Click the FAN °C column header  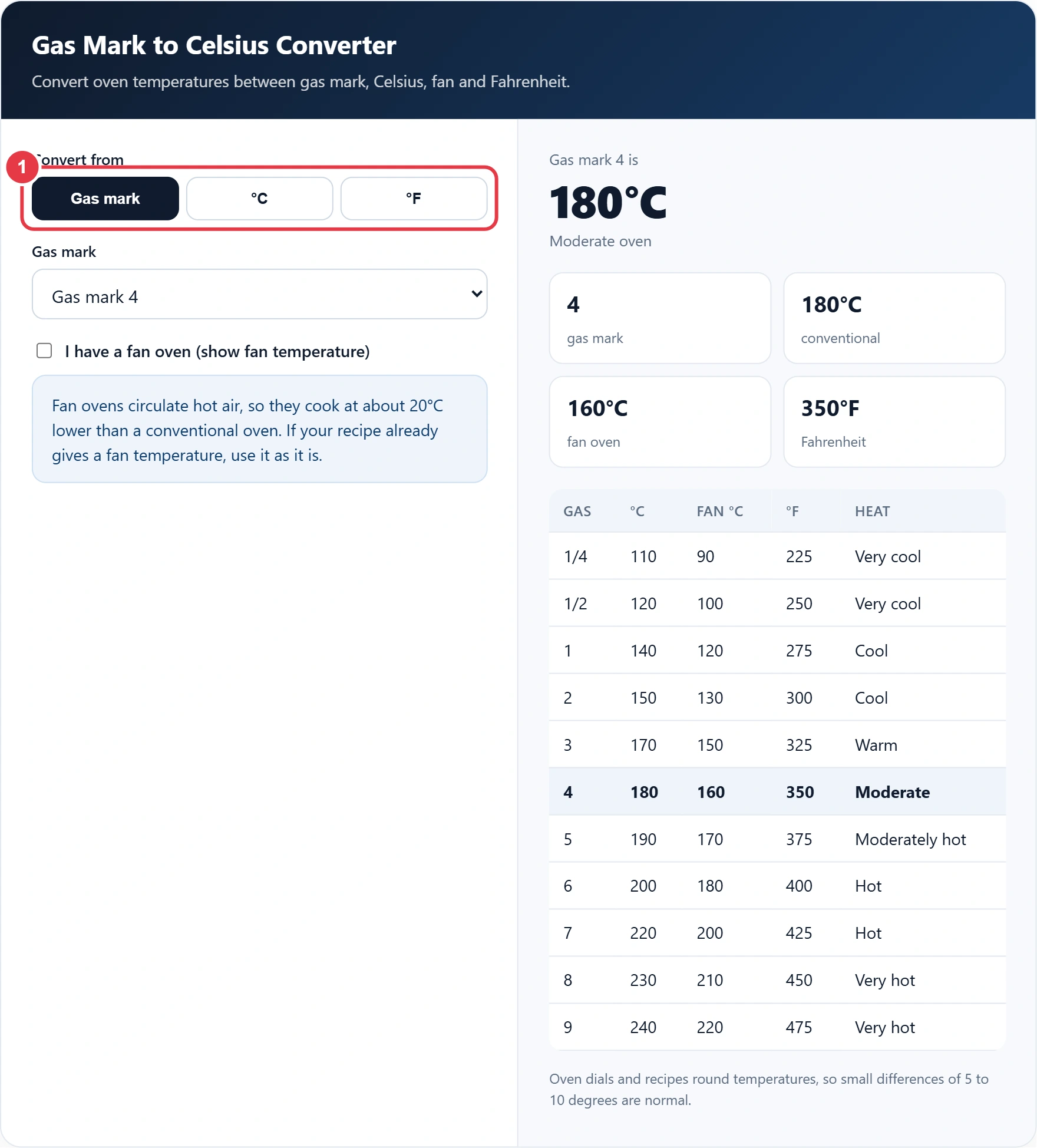pos(720,512)
